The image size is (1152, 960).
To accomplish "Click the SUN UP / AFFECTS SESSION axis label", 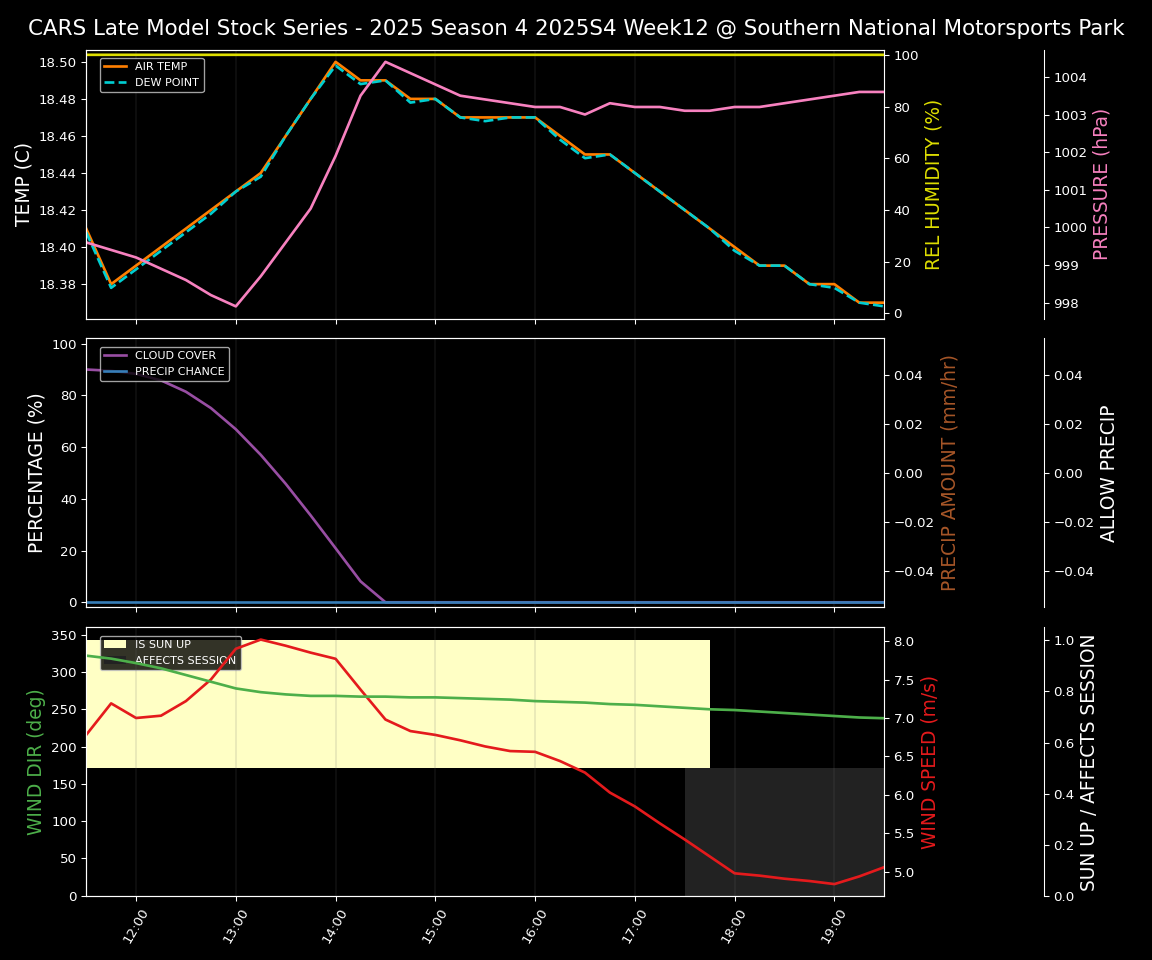I will coord(1088,762).
